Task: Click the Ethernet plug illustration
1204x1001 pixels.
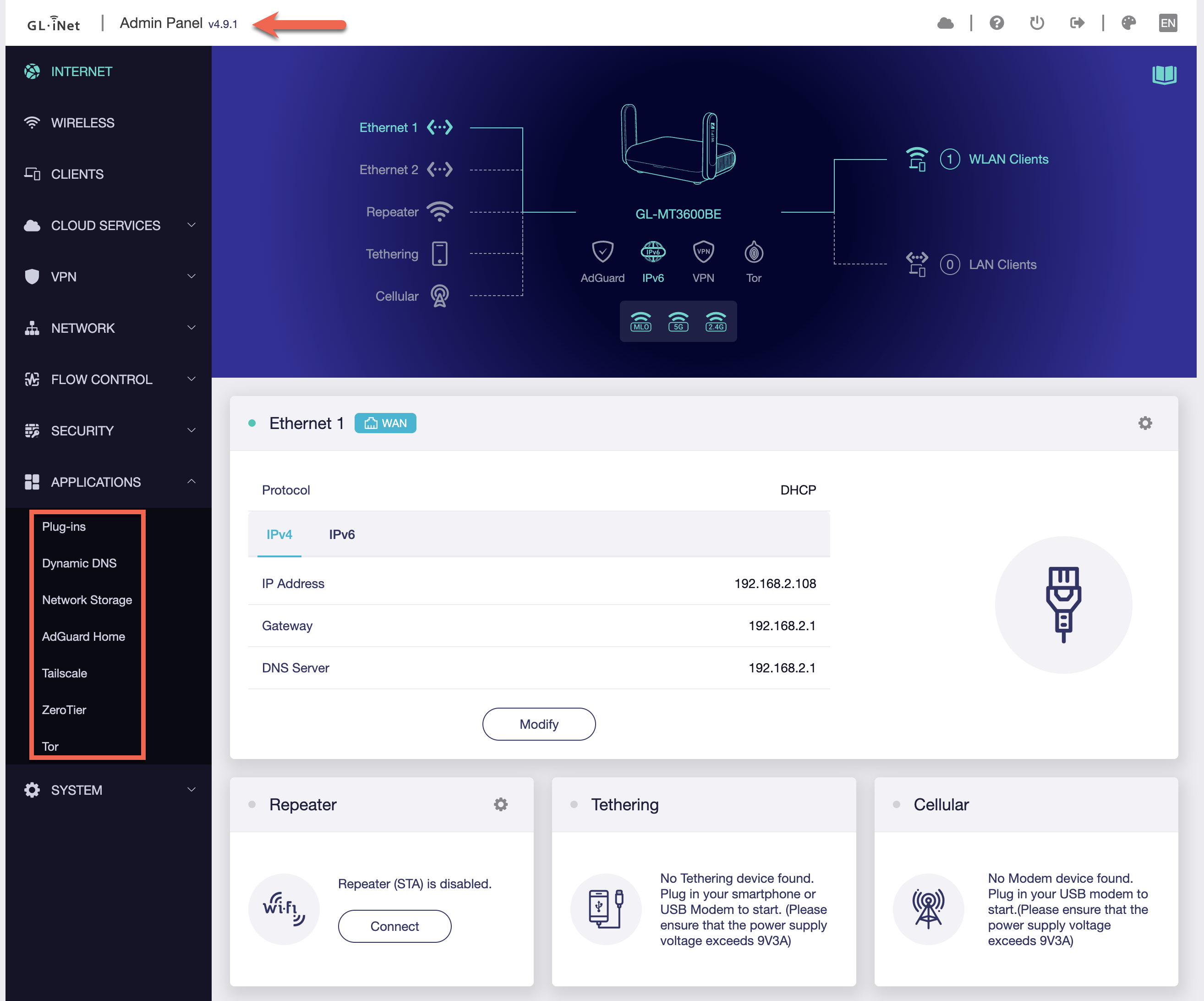Action: [1063, 605]
